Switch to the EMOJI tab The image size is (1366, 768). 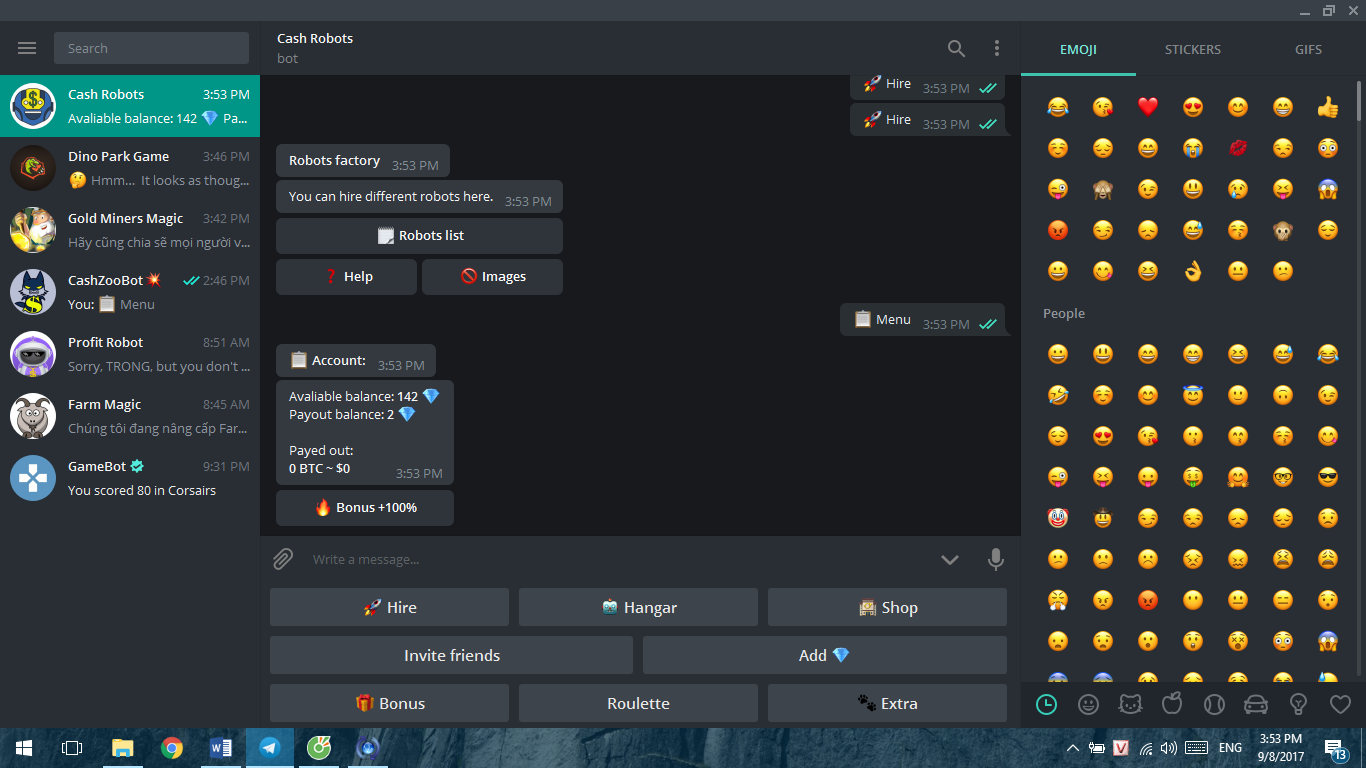point(1078,49)
